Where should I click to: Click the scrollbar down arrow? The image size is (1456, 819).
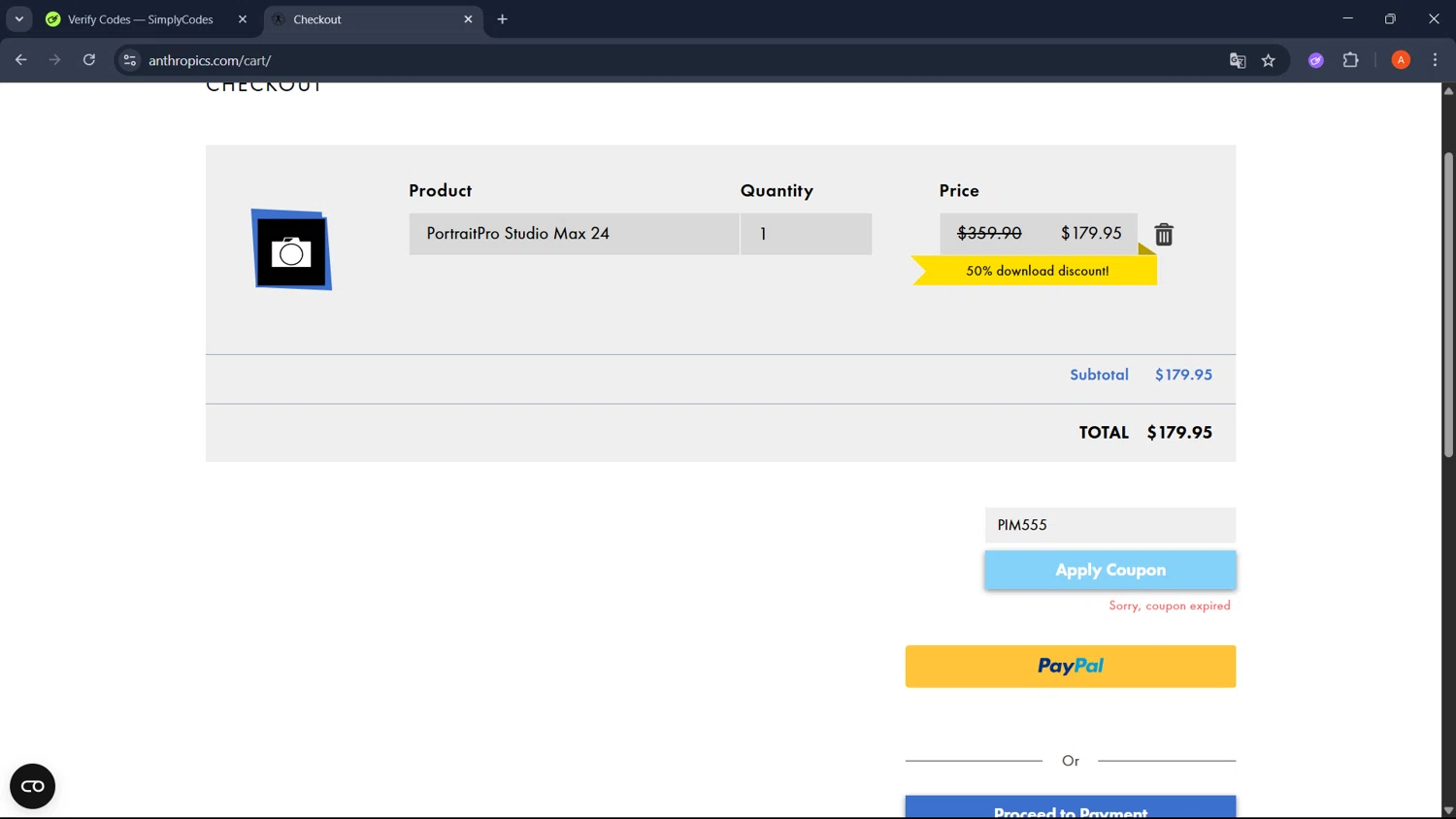[1448, 810]
